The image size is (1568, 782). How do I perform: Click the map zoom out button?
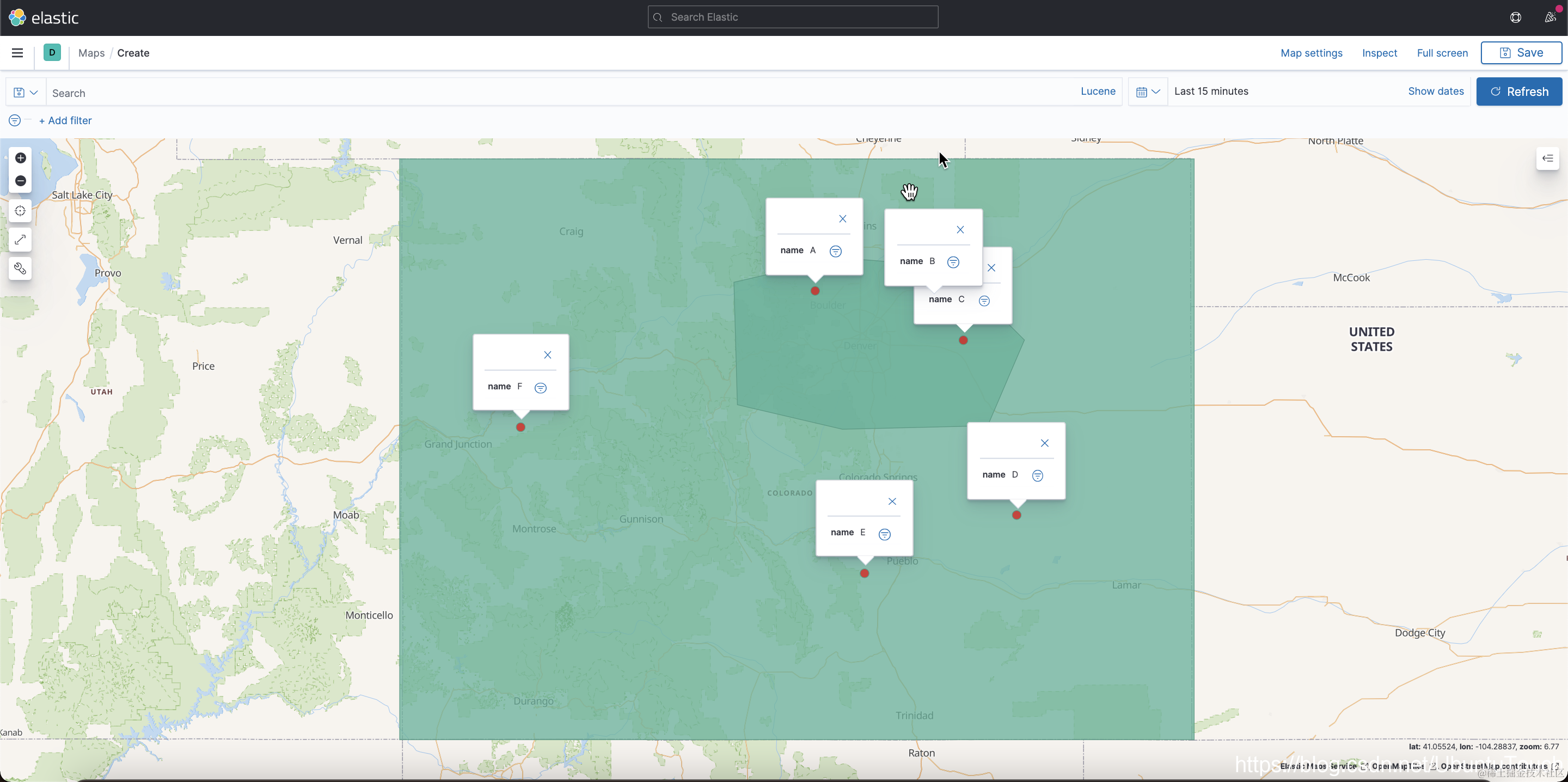pyautogui.click(x=21, y=181)
